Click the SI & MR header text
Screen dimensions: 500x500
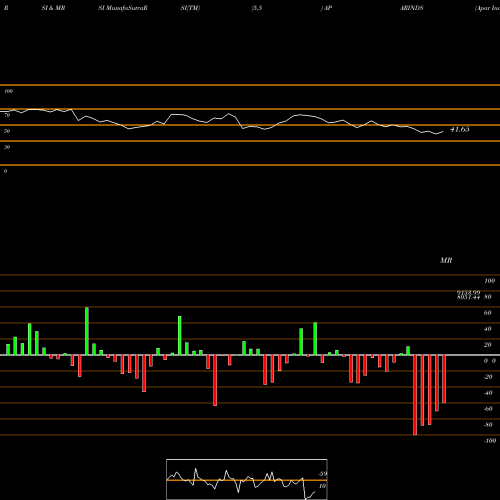pos(53,8)
